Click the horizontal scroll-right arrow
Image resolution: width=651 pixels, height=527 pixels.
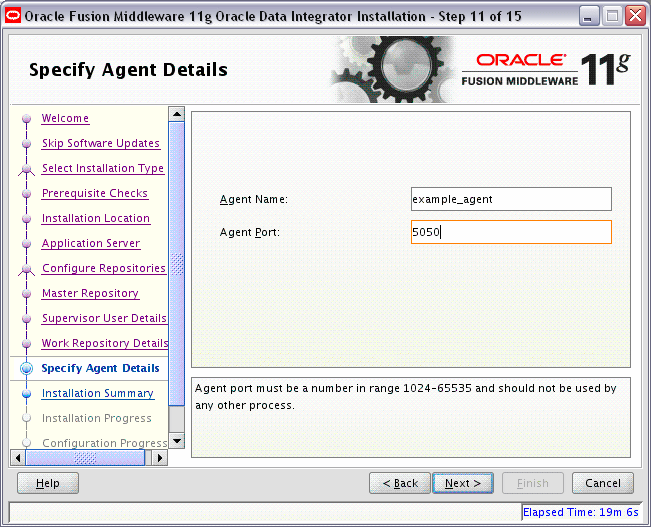click(x=160, y=458)
